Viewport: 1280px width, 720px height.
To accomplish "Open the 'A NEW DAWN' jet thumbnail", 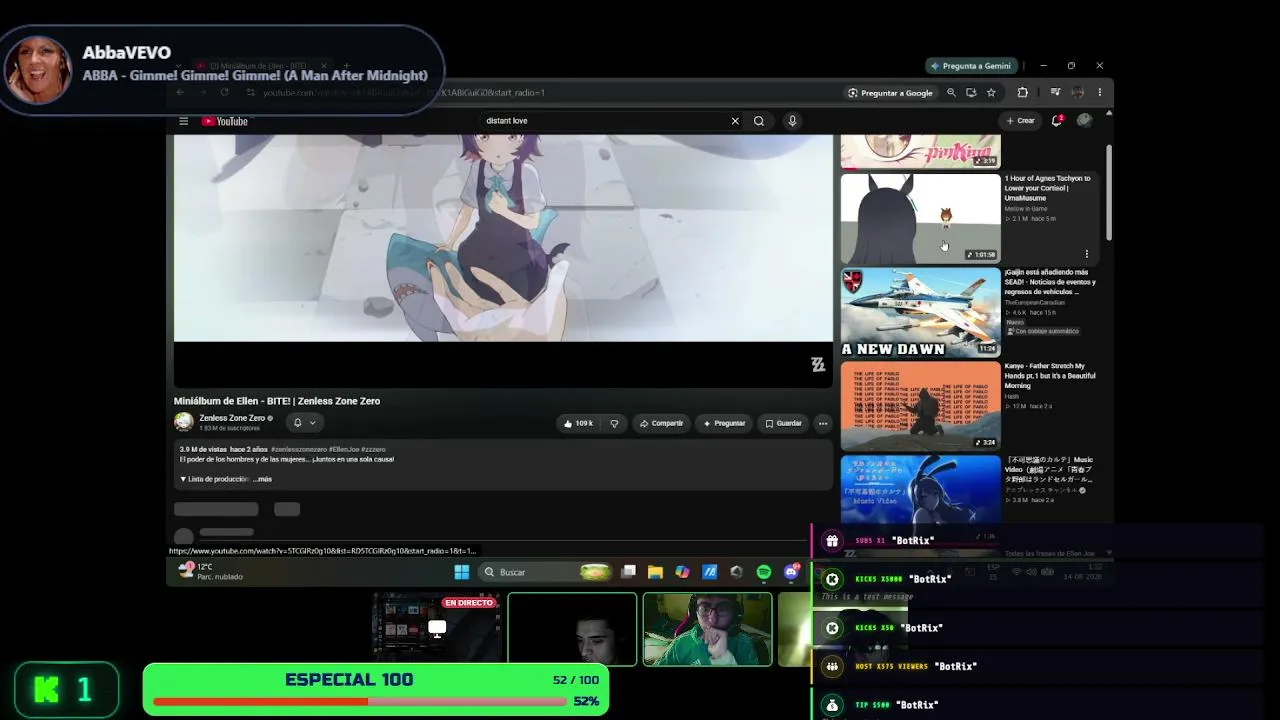I will (x=920, y=312).
